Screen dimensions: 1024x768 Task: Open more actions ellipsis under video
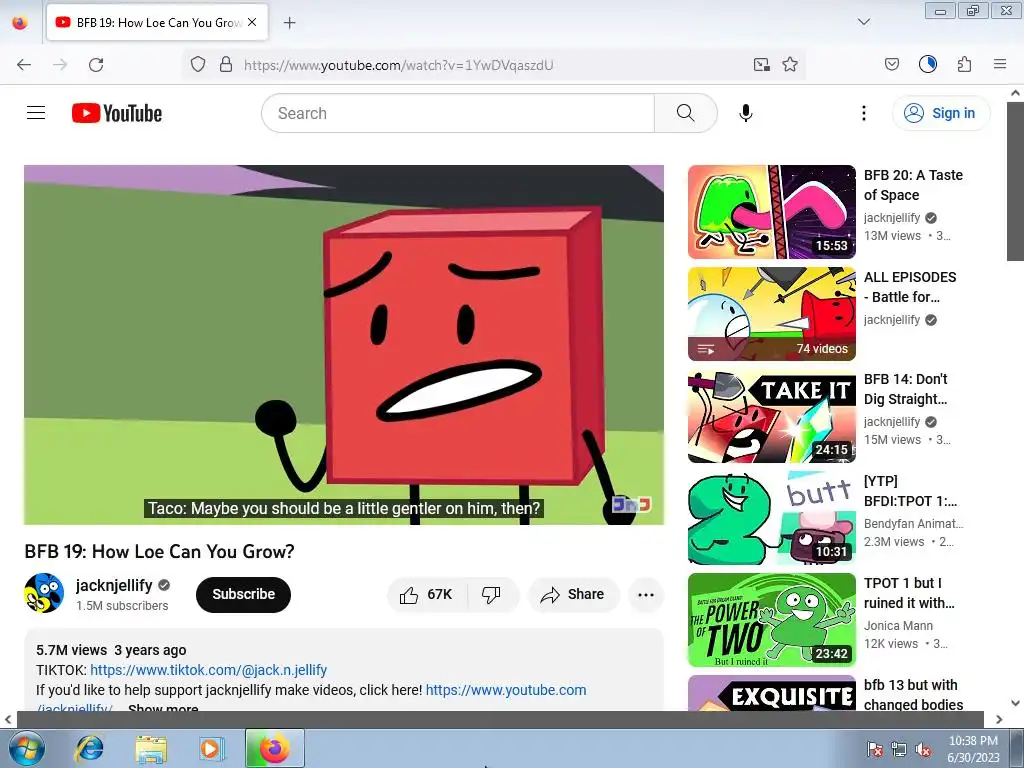click(x=646, y=594)
